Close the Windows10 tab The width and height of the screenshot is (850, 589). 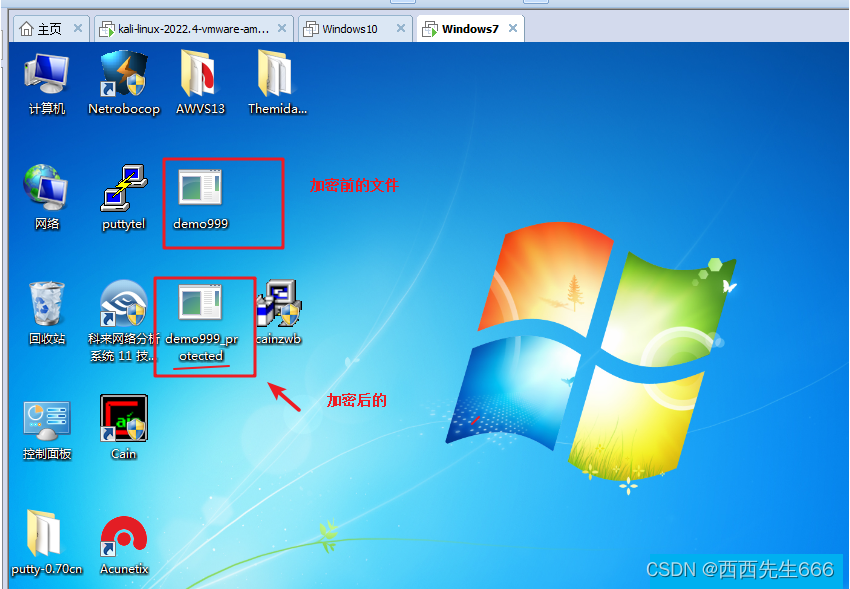pos(401,28)
